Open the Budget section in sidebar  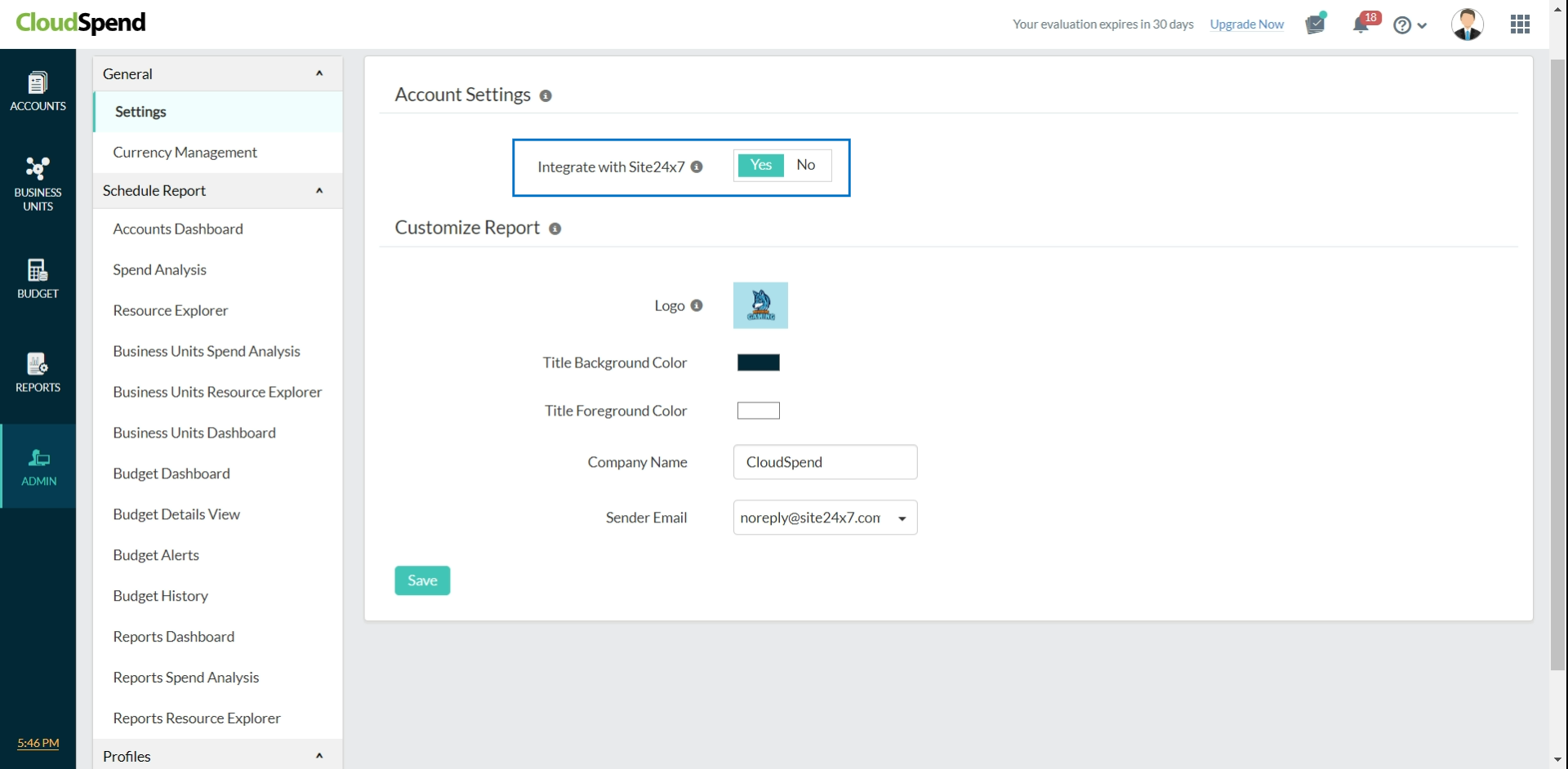pyautogui.click(x=38, y=278)
